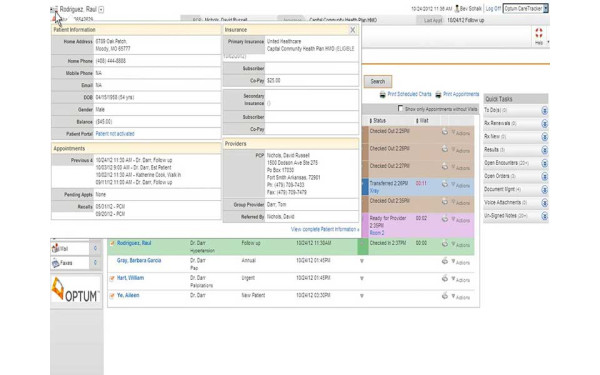Click Print Scheduled Charts link text
Viewport: 600px width, 375px height.
click(x=409, y=94)
